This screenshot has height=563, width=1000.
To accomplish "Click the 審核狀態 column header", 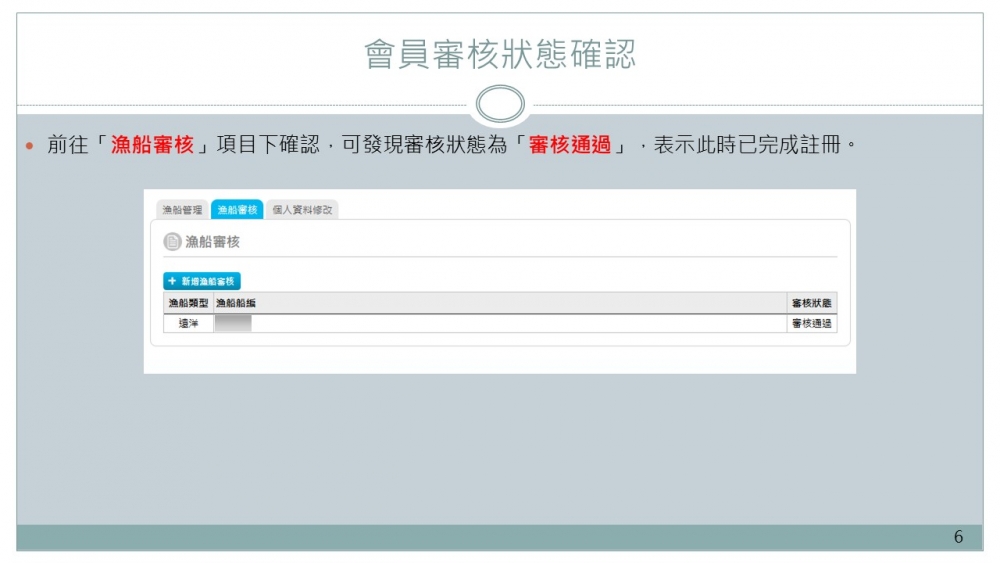I will (811, 303).
